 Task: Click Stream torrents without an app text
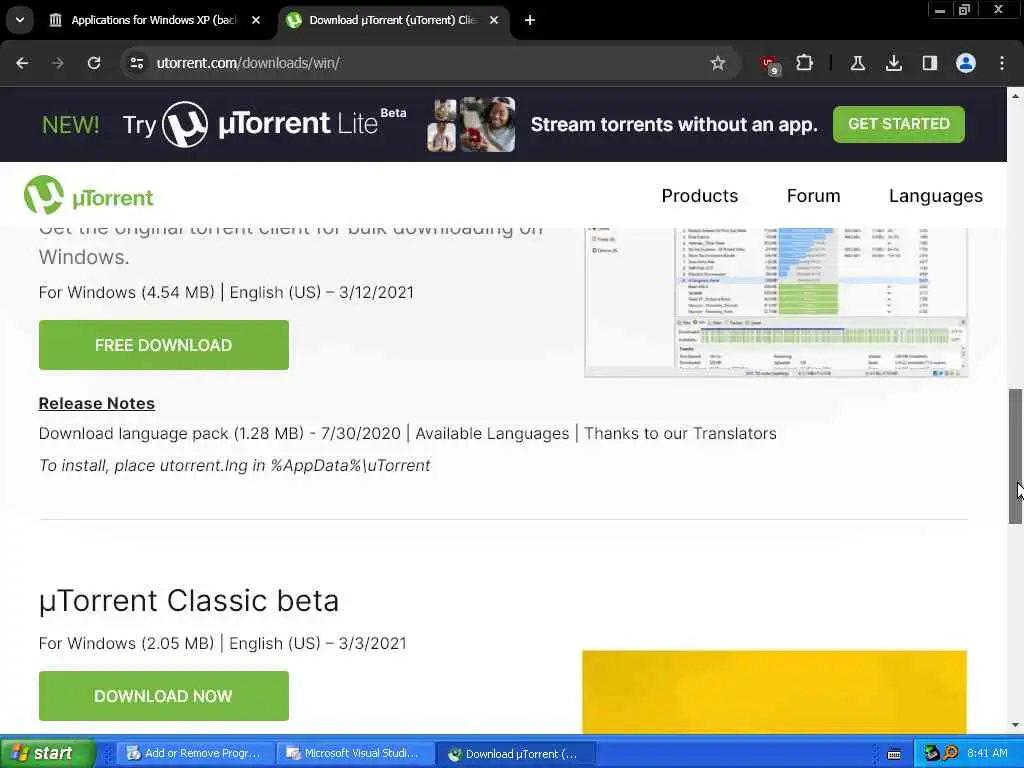674,124
